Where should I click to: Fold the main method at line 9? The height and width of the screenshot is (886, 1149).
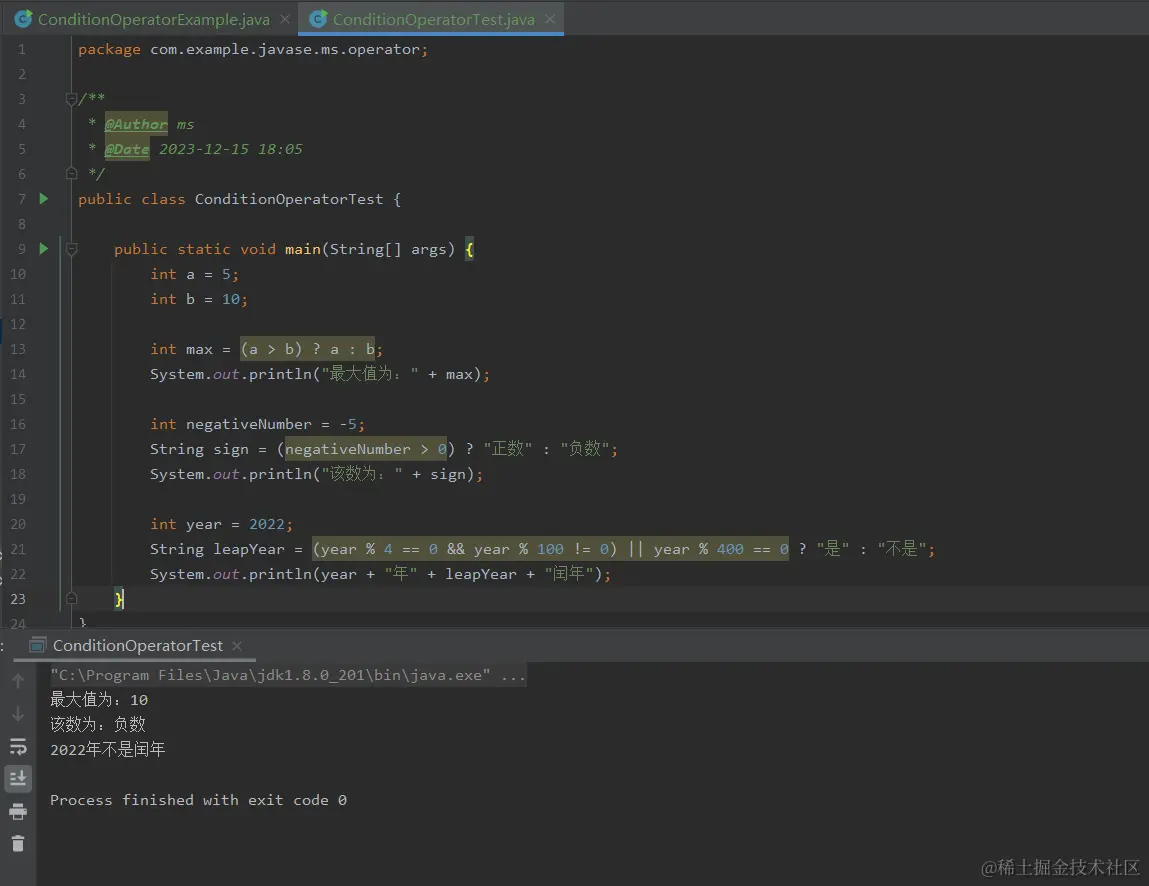(71, 249)
